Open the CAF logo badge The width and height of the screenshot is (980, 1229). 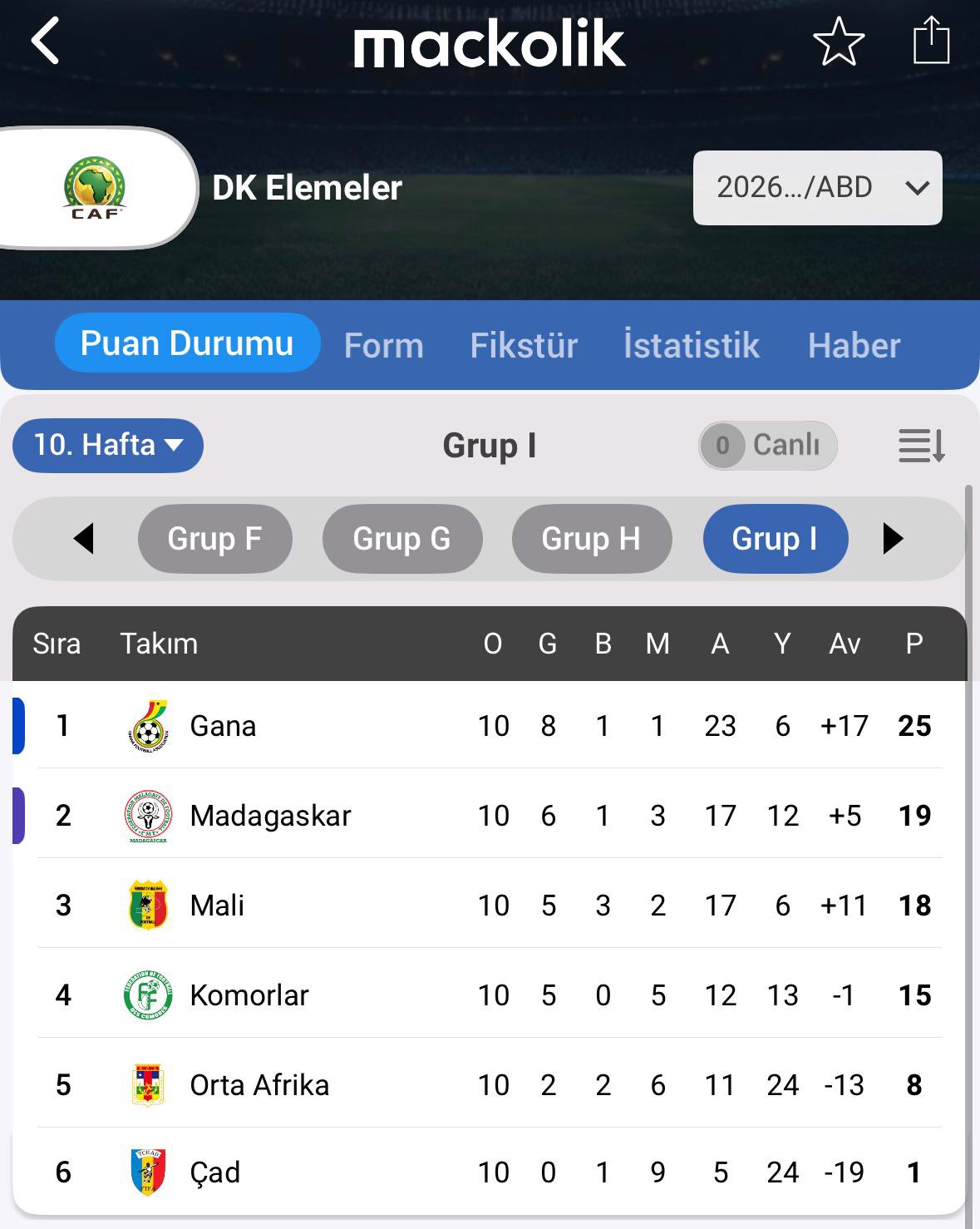tap(95, 188)
